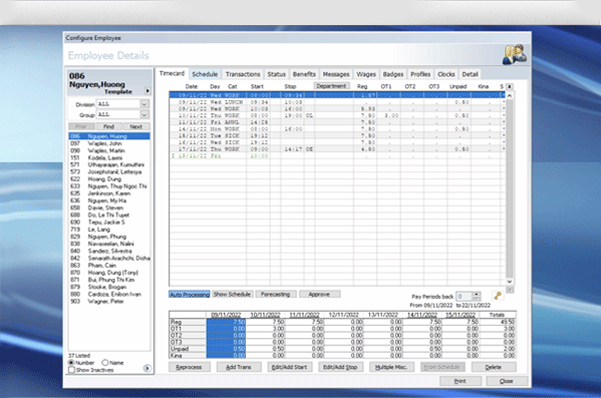
Task: Select the green 18/11/22 Fri timecard row
Action: click(x=337, y=156)
